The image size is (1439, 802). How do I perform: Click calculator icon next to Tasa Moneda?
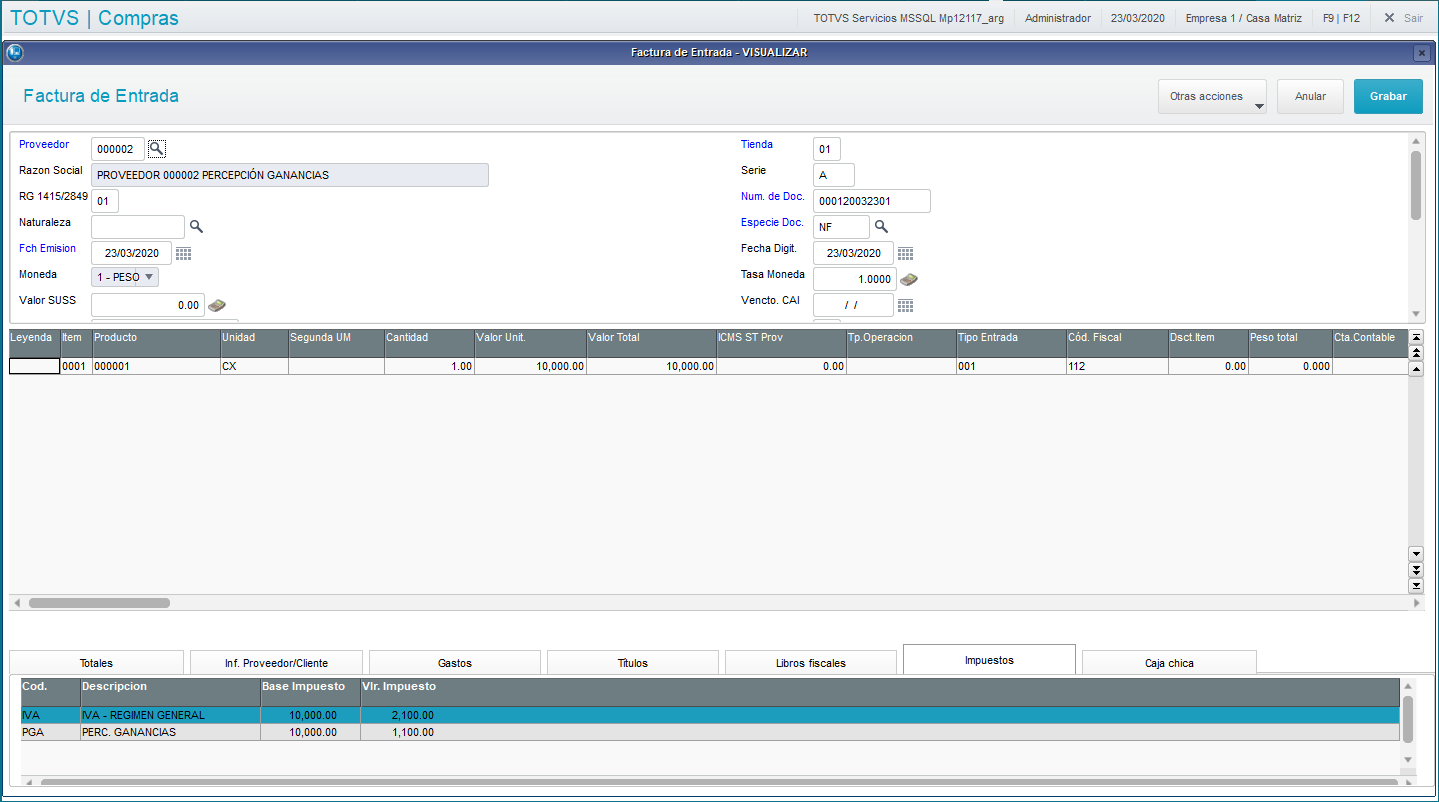[909, 279]
